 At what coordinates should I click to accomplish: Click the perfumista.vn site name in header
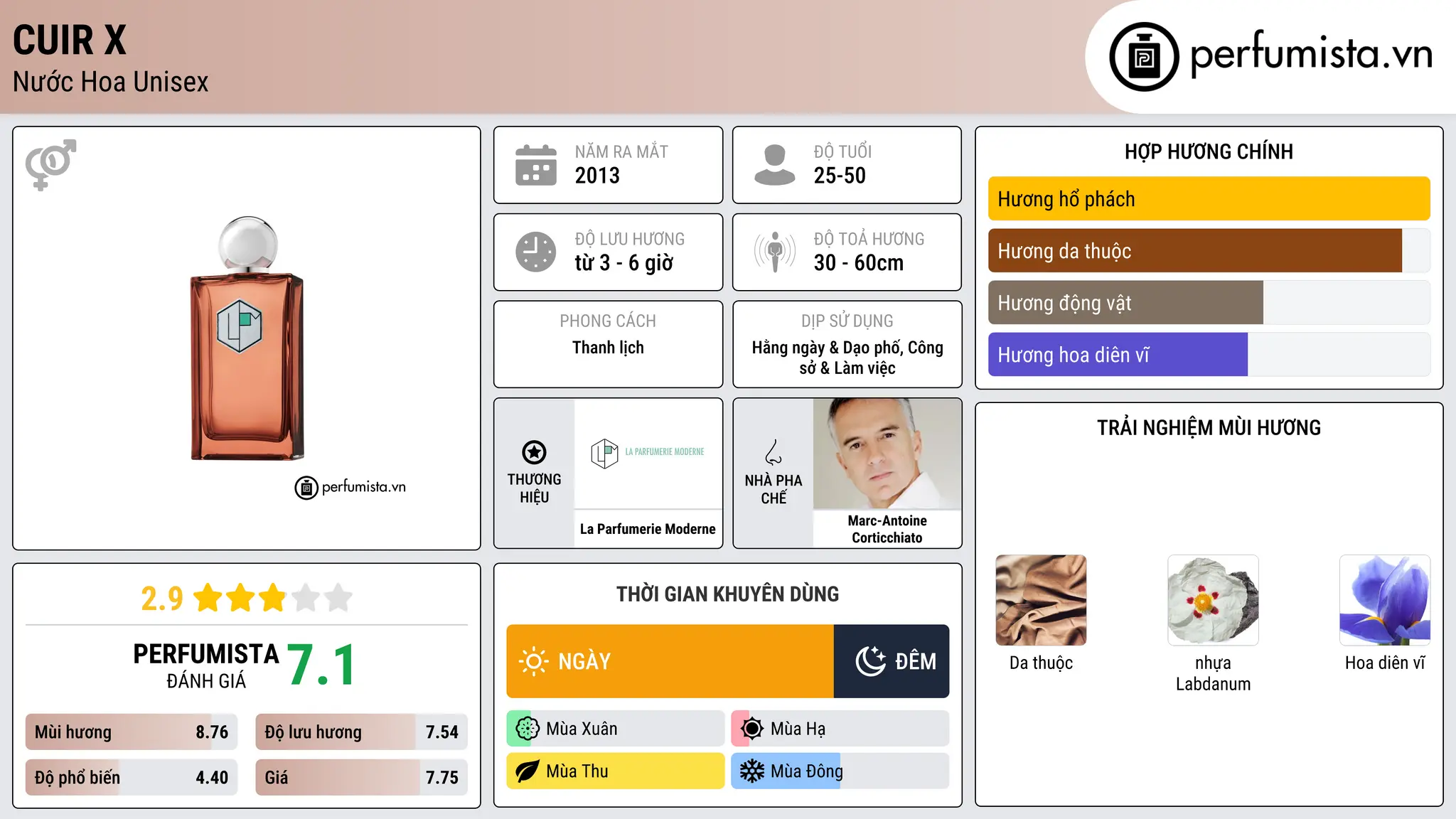tap(1311, 54)
